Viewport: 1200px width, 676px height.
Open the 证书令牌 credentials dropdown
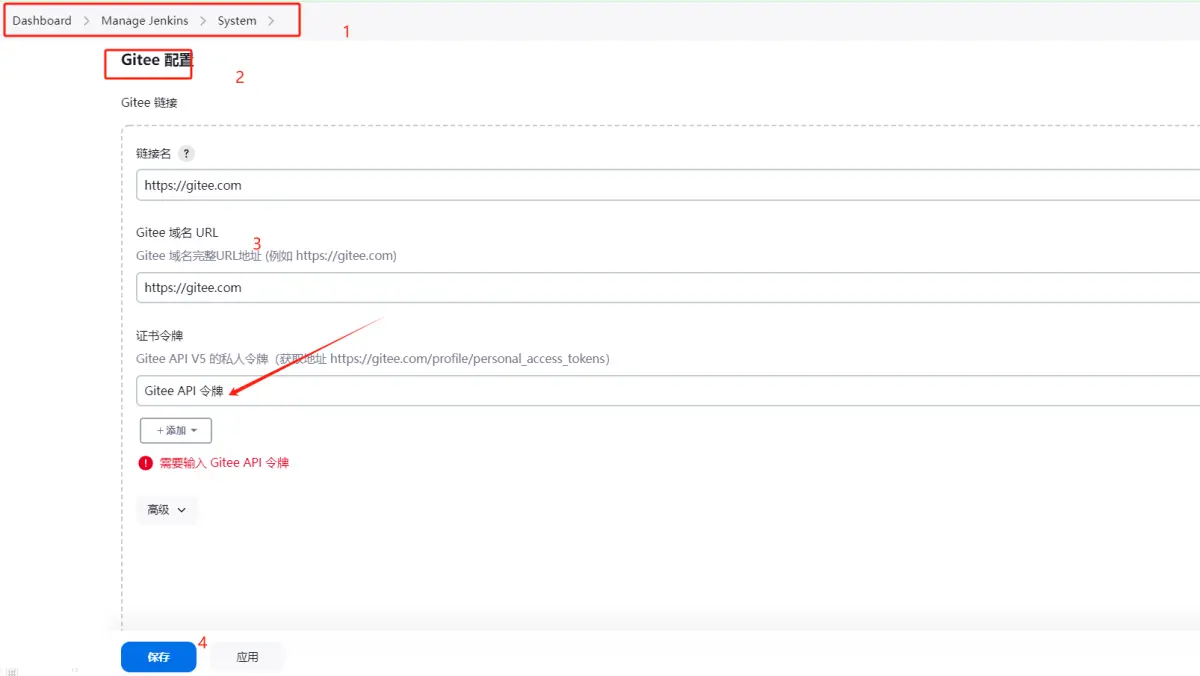pos(668,391)
